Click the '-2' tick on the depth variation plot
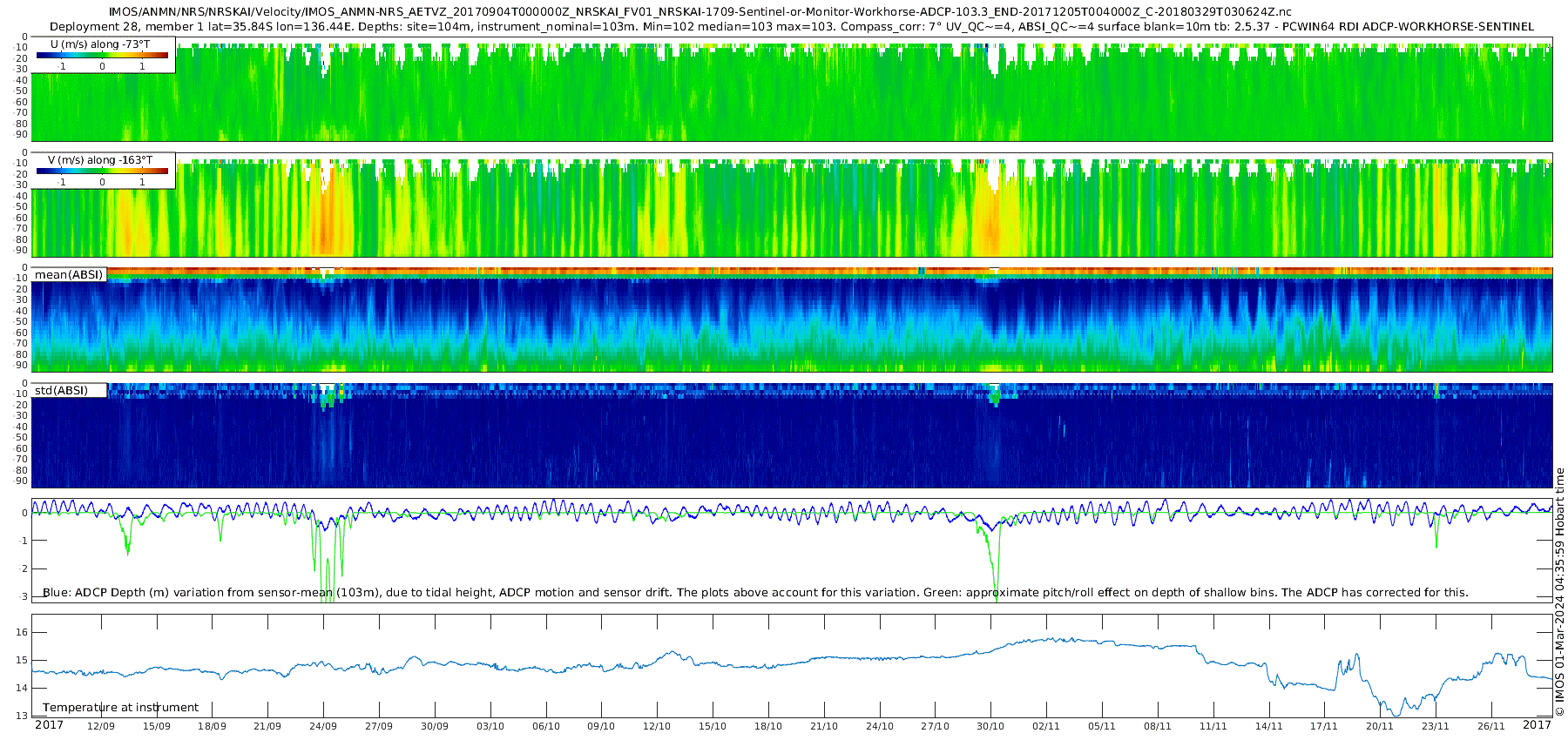Image resolution: width=1568 pixels, height=740 pixels. tap(24, 568)
